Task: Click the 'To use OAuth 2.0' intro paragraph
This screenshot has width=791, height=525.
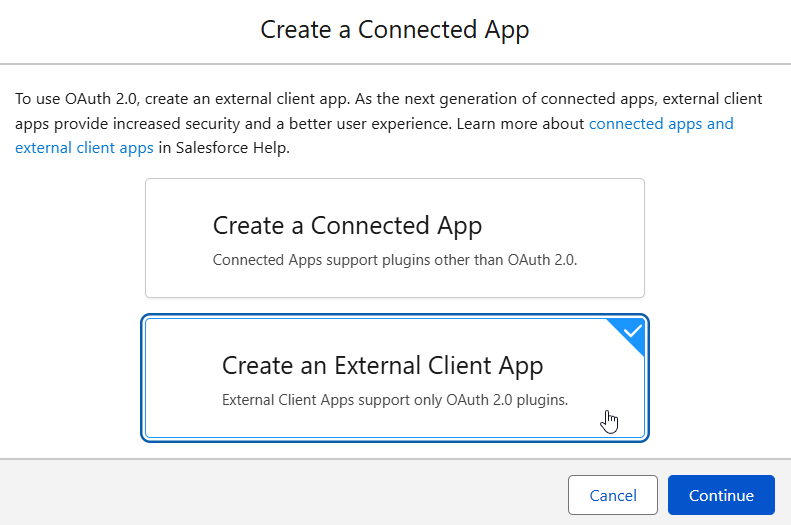Action: [388, 123]
